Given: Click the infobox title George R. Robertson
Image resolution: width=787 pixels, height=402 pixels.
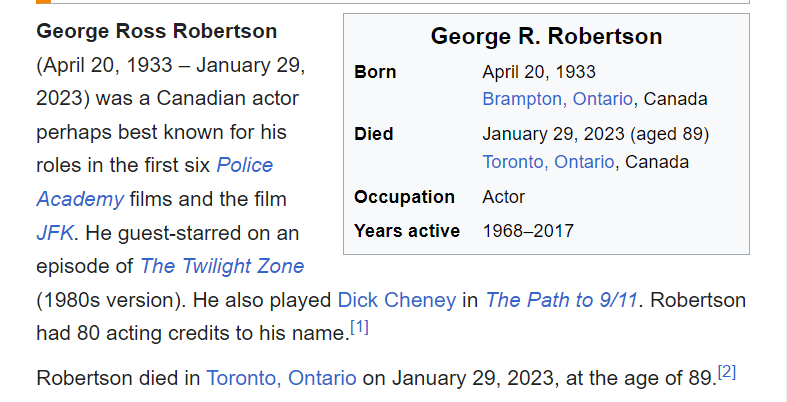Looking at the screenshot, I should tap(546, 37).
